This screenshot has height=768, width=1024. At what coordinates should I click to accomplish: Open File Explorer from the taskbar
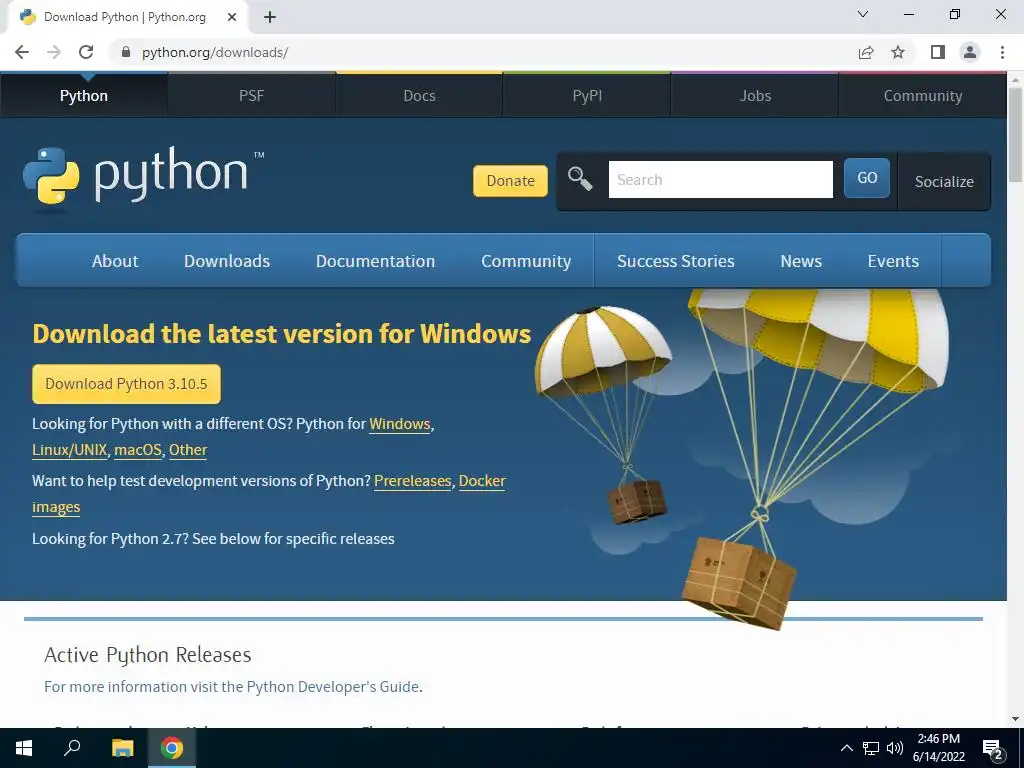122,748
